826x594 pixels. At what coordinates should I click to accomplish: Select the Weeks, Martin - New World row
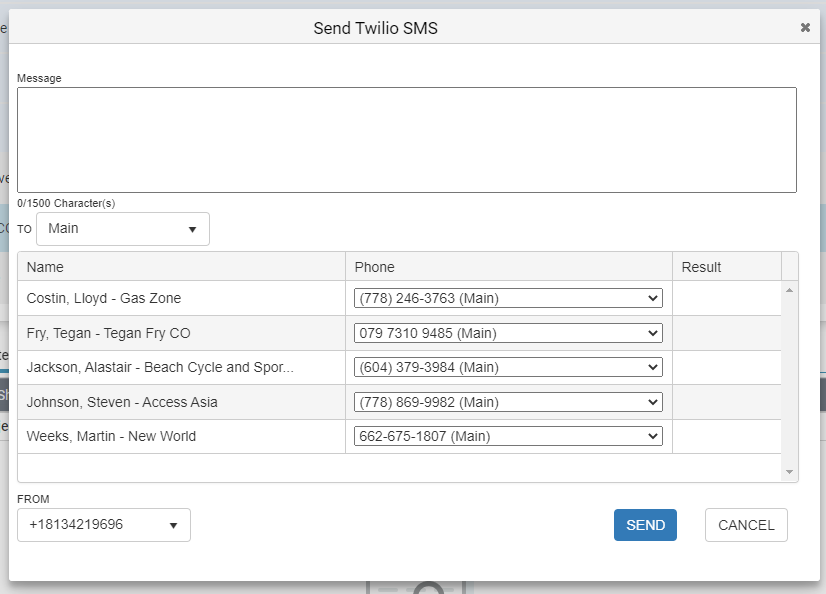[399, 436]
